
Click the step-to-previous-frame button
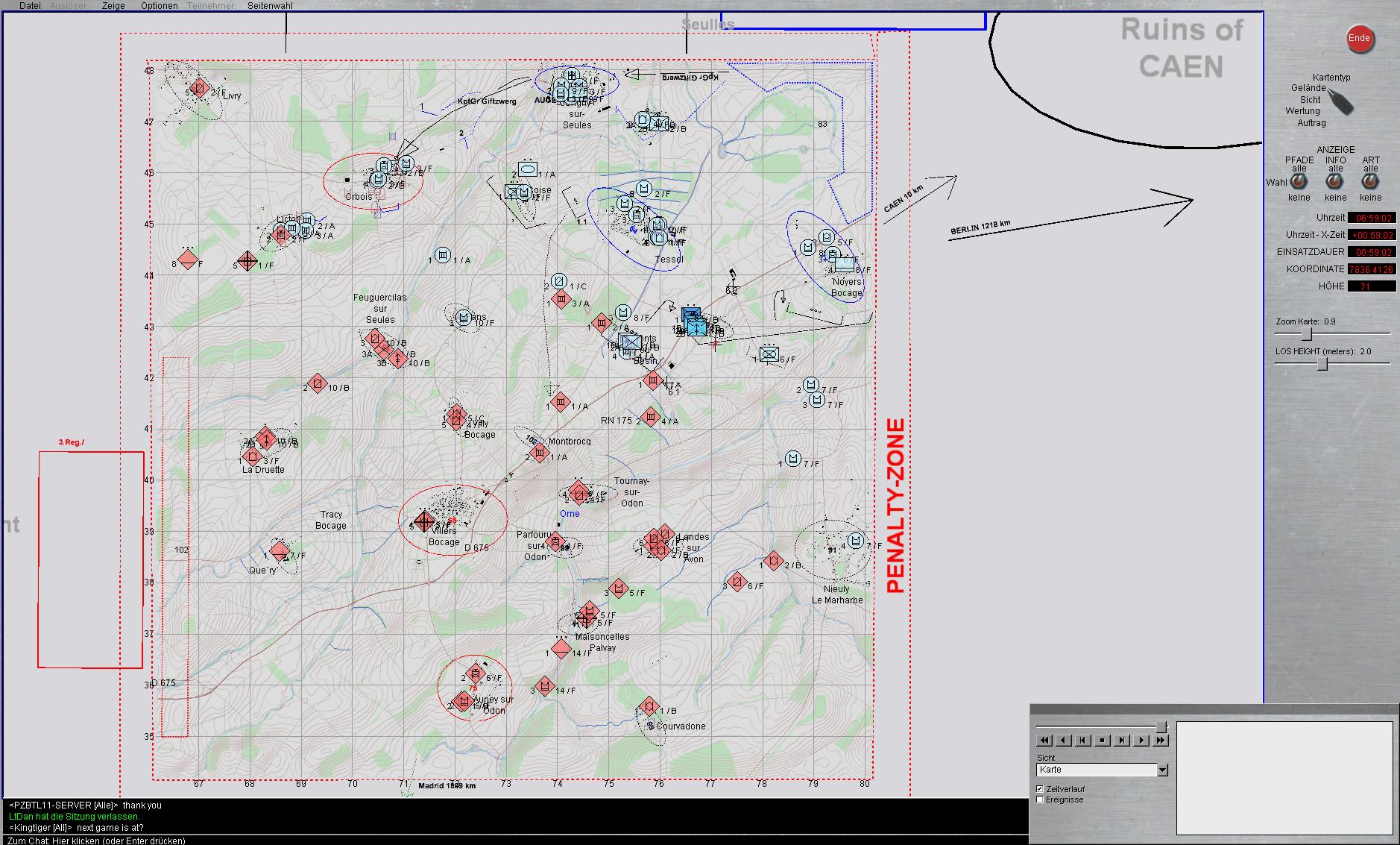pos(1083,741)
